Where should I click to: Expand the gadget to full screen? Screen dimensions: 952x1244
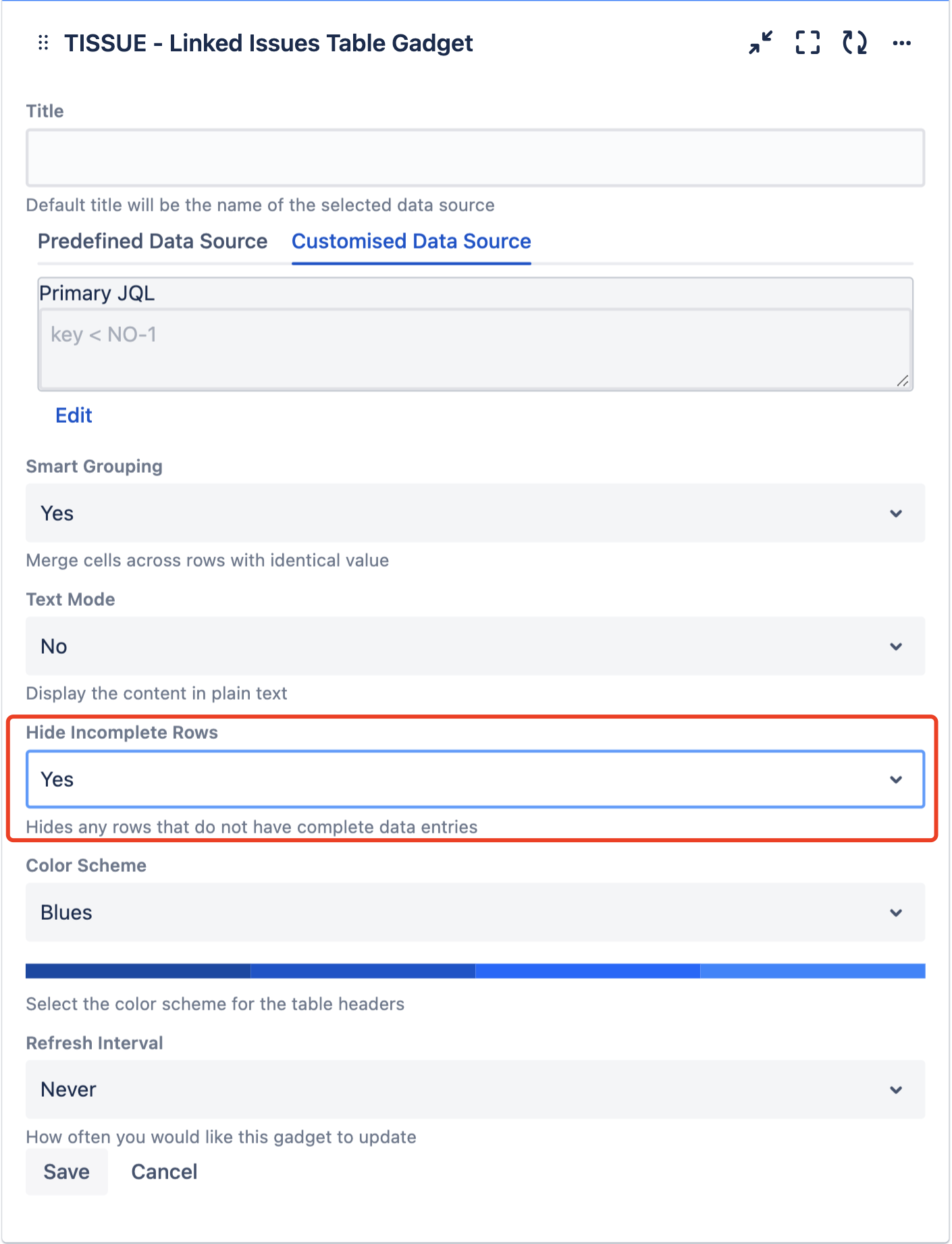tap(808, 43)
